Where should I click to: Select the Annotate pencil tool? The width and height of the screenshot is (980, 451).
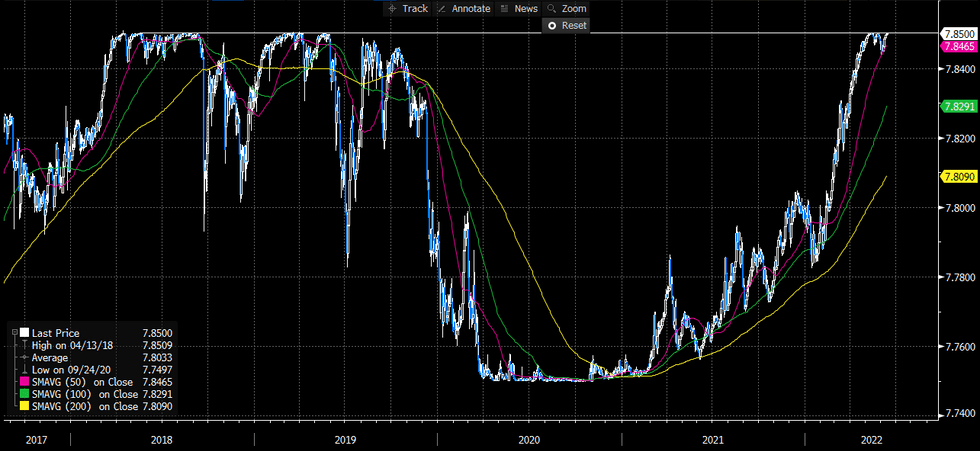point(465,8)
